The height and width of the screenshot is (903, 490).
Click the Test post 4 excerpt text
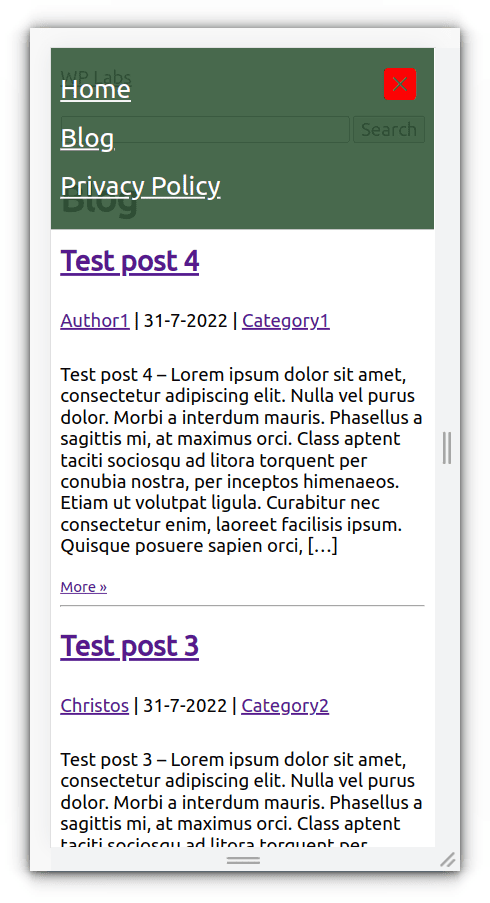242,460
